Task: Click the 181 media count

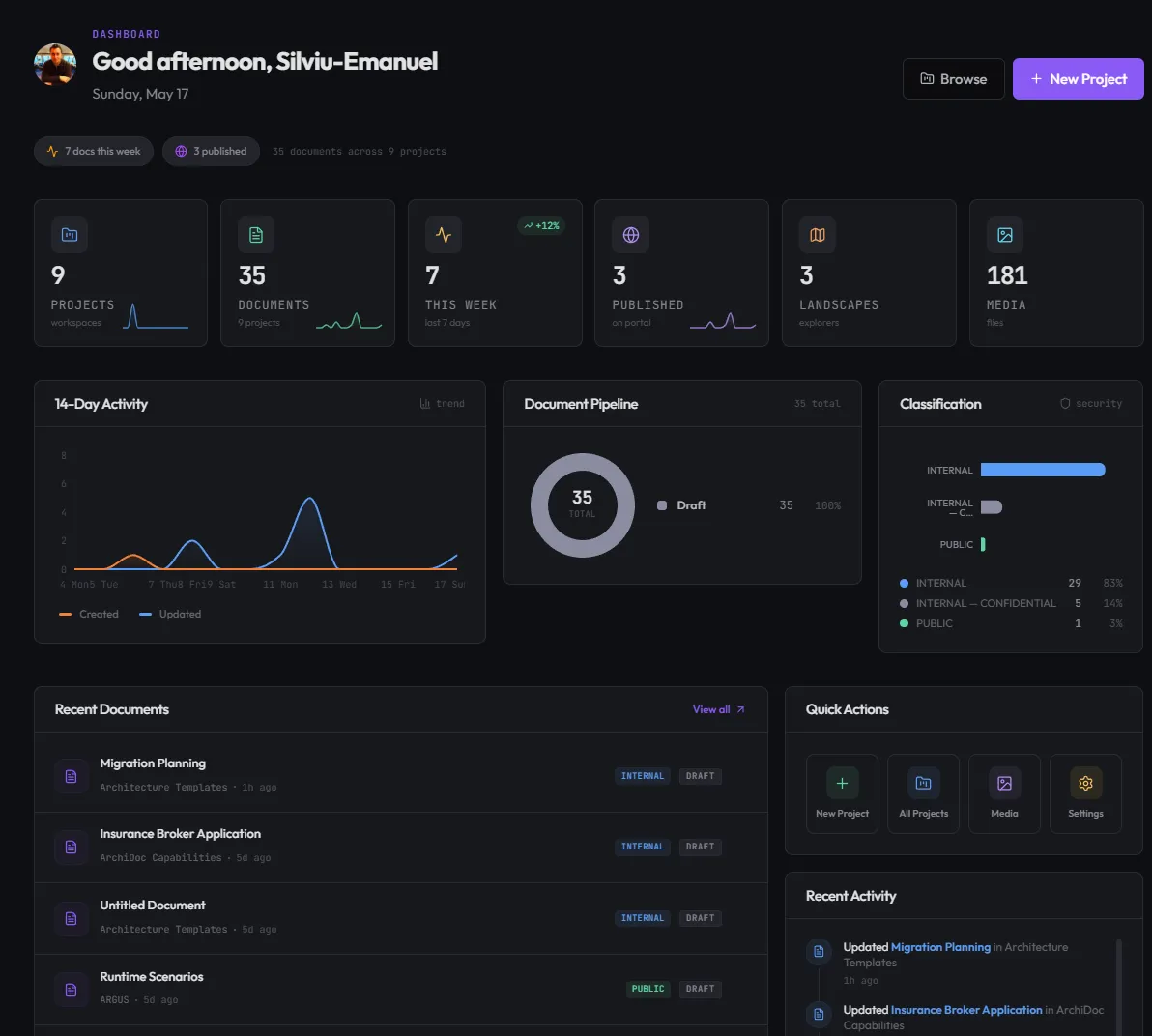Action: 1006,275
